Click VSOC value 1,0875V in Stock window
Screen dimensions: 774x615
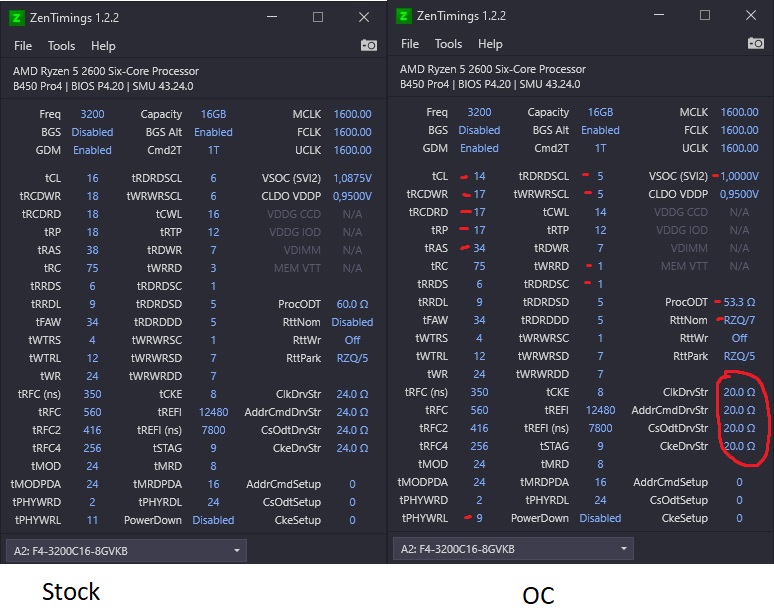click(x=352, y=178)
